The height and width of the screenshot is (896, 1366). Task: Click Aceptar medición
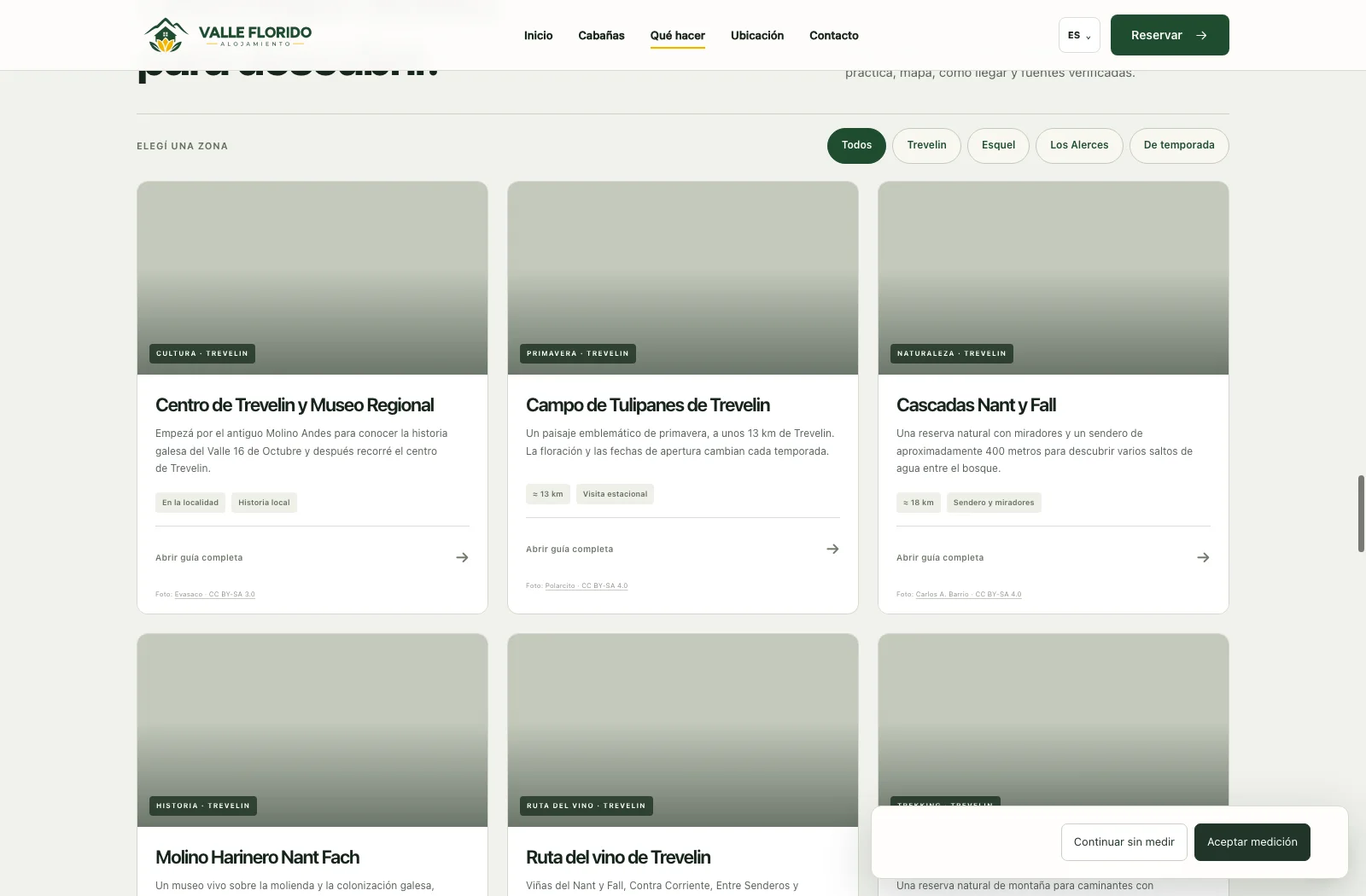pos(1252,842)
